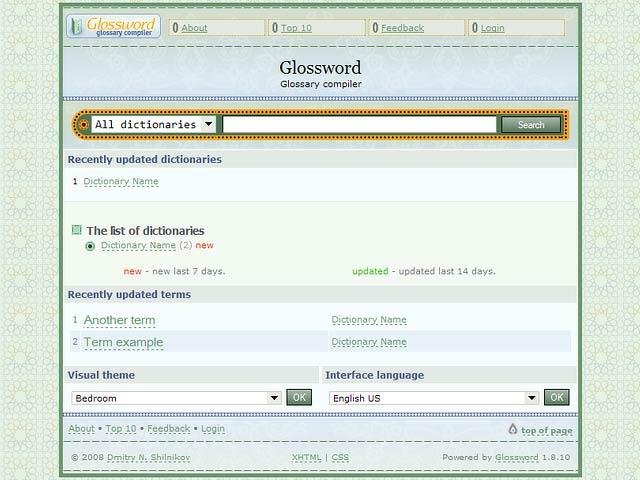Open the Term example link
The width and height of the screenshot is (640, 480).
pos(123,342)
